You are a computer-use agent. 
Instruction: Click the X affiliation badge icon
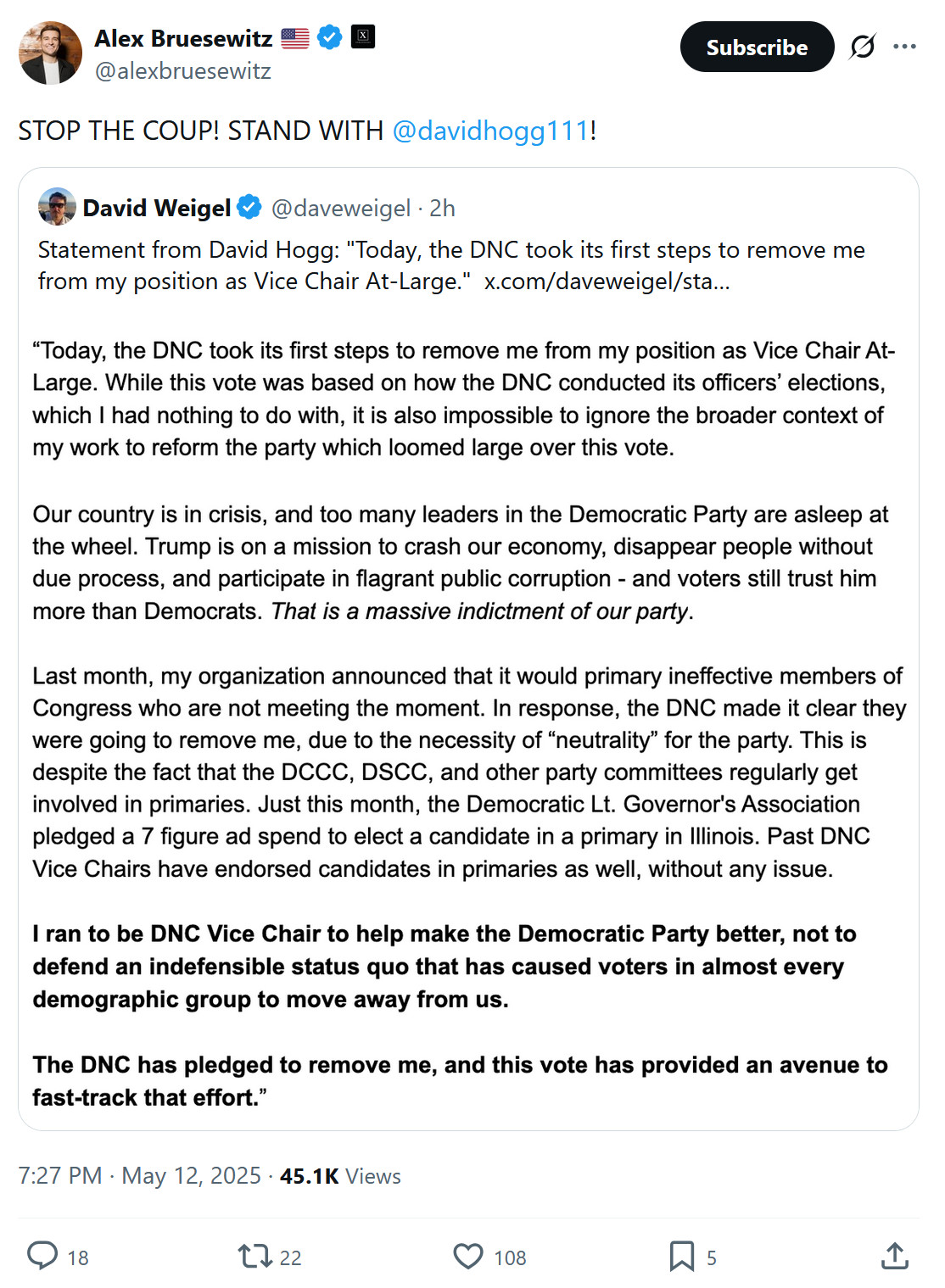[x=363, y=36]
